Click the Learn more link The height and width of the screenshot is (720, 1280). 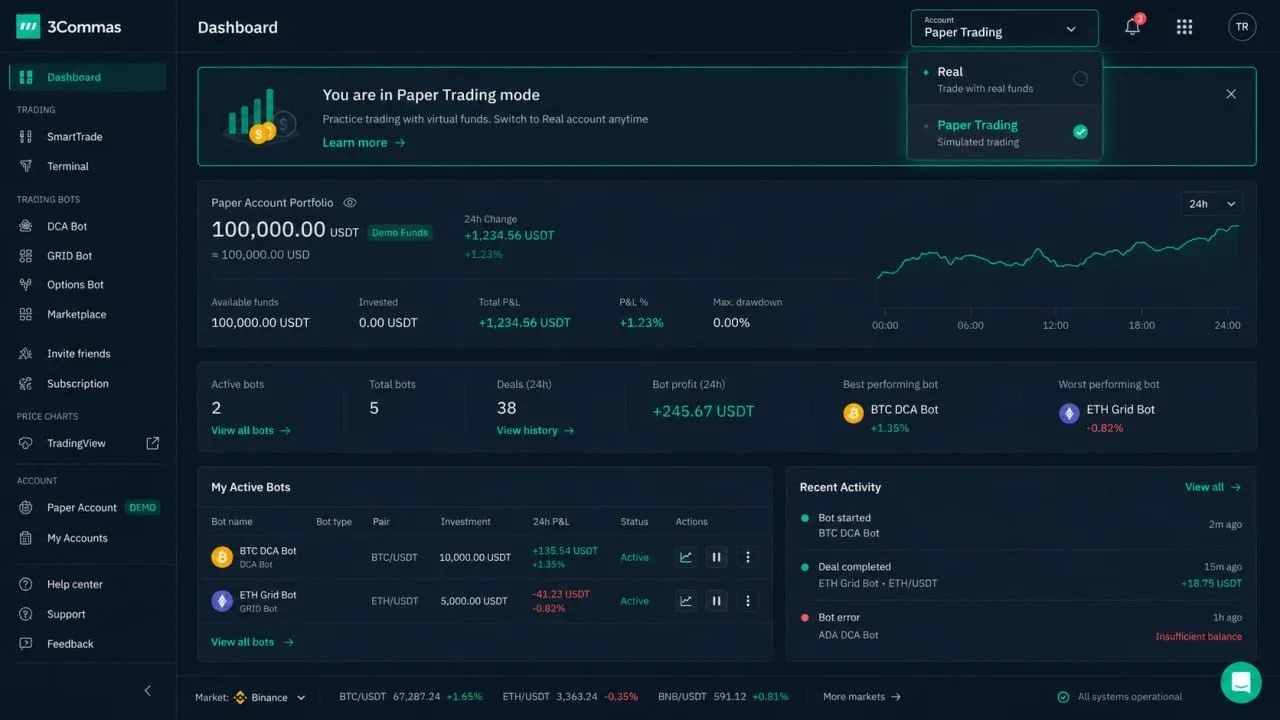pos(364,143)
